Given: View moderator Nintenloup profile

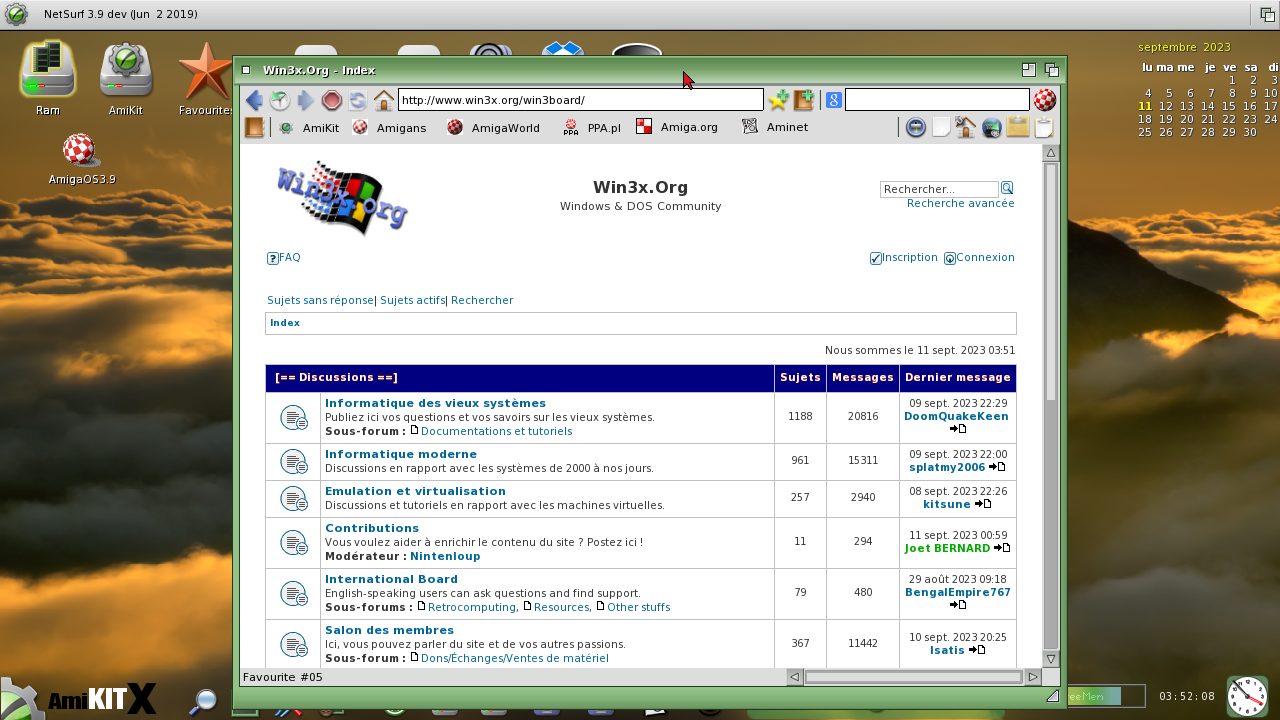Looking at the screenshot, I should coord(445,556).
